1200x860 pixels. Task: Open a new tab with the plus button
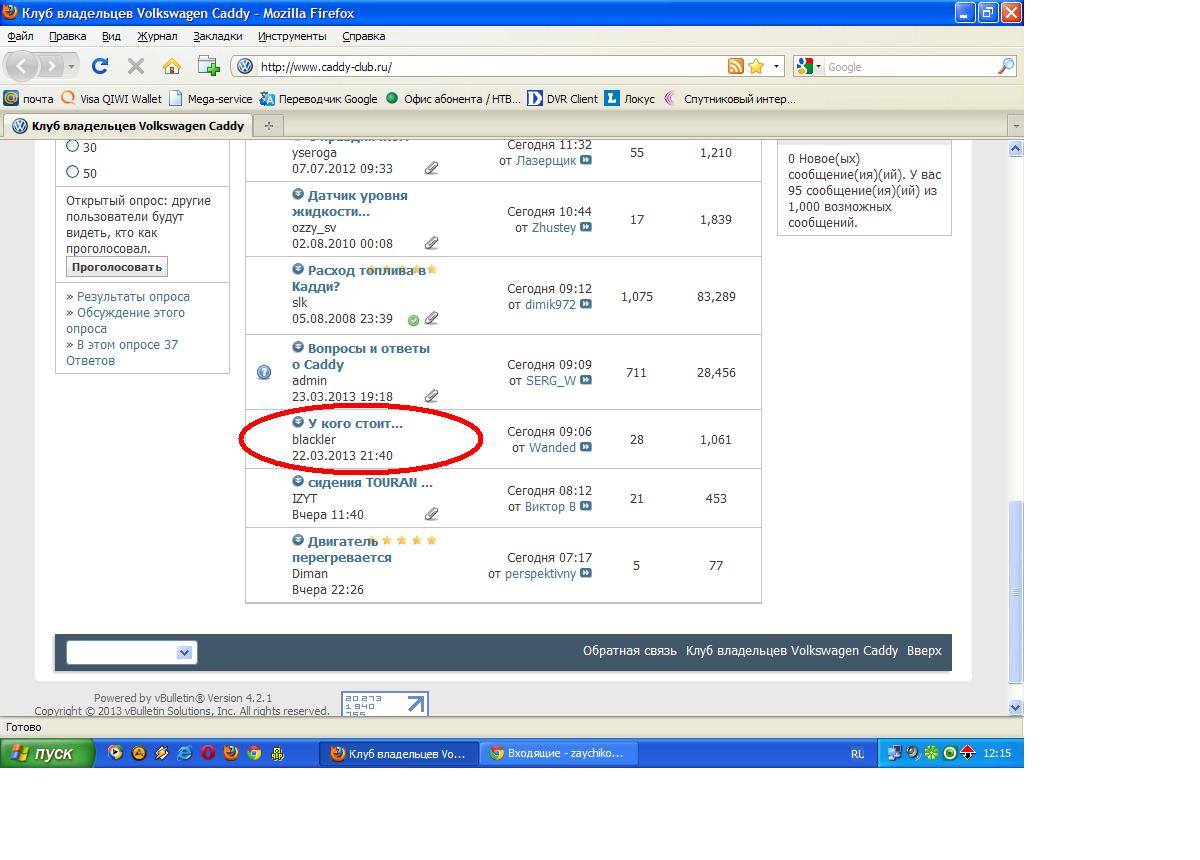[268, 126]
